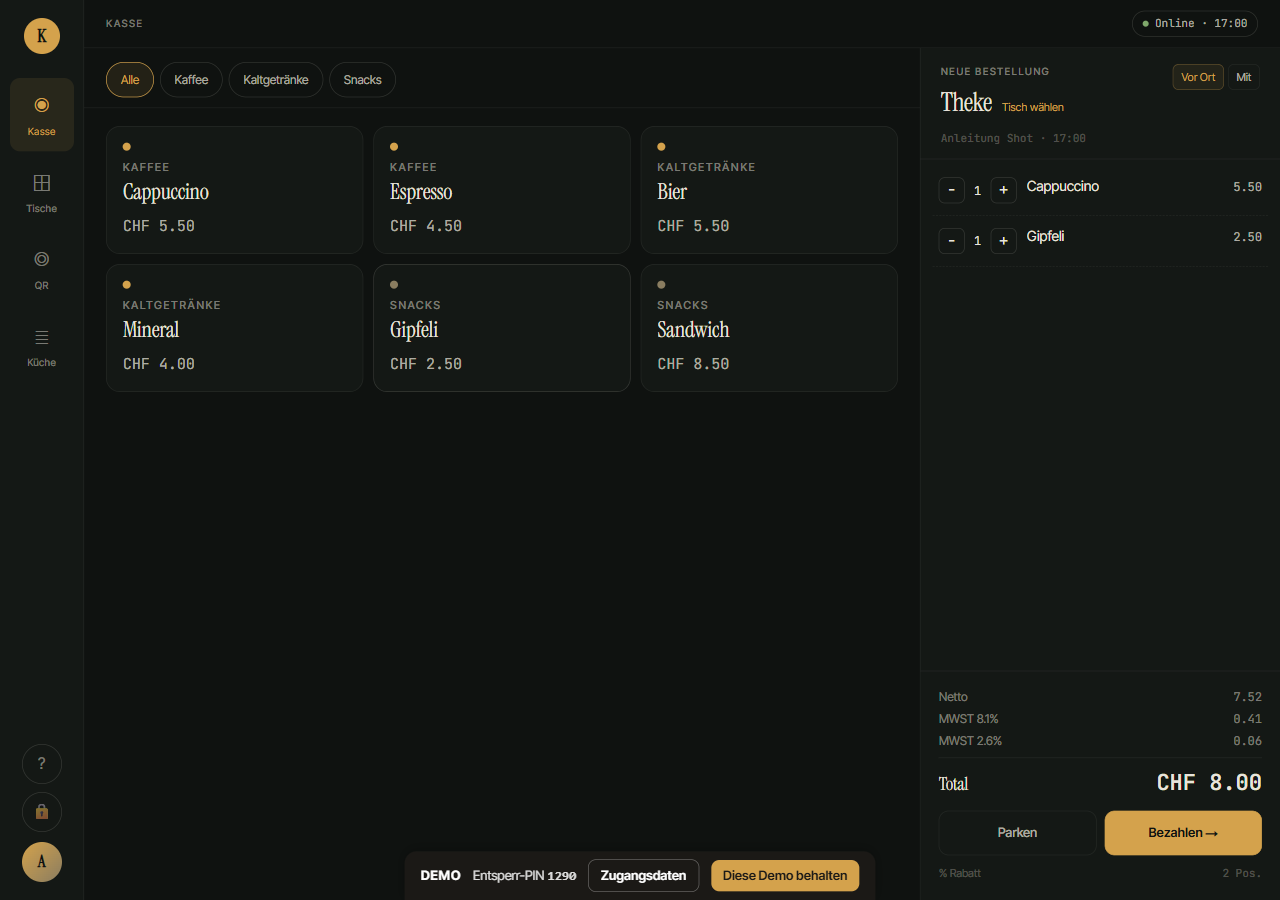Open the QR section
Image resolution: width=1280 pixels, height=900 pixels.
coord(42,269)
